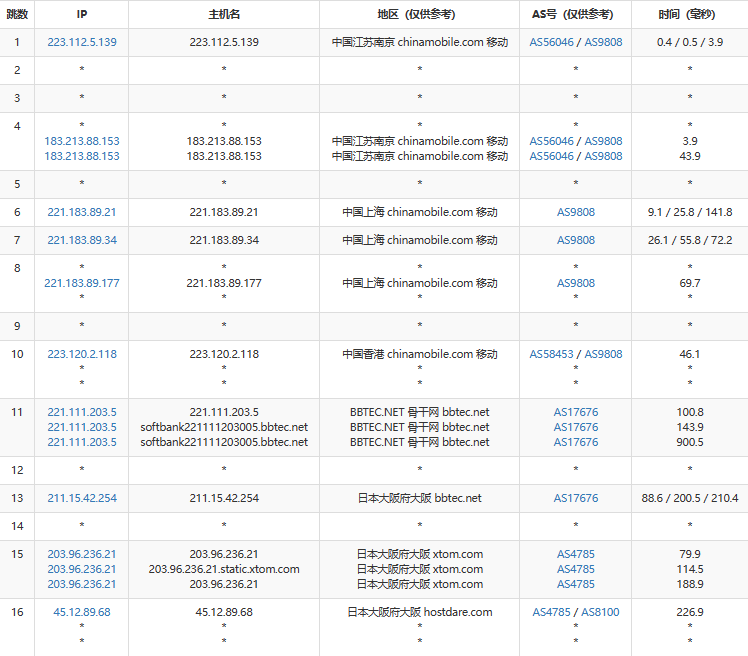Select hop number 3 cell
The width and height of the screenshot is (748, 656).
(17, 98)
